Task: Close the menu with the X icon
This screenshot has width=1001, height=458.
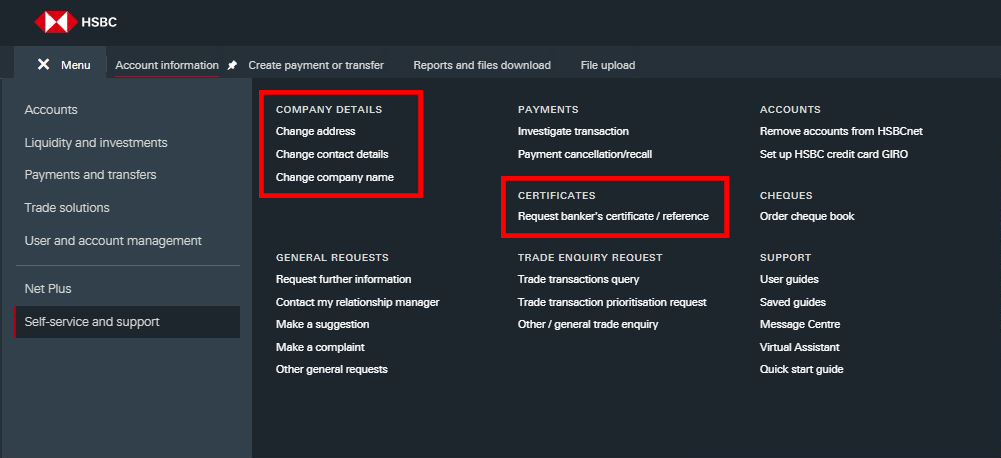Action: 43,65
